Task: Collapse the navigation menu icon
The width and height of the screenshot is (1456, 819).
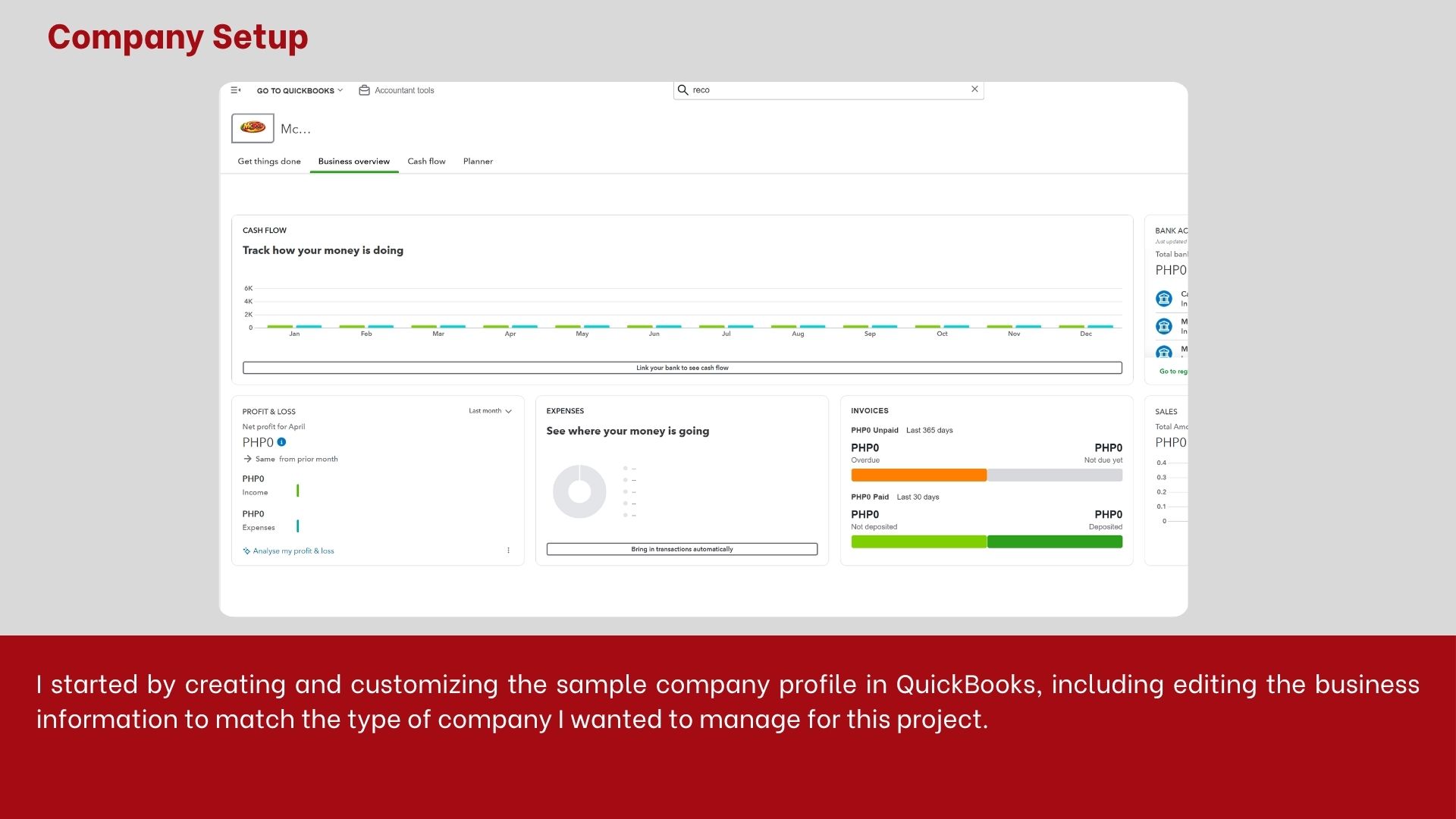Action: [236, 90]
